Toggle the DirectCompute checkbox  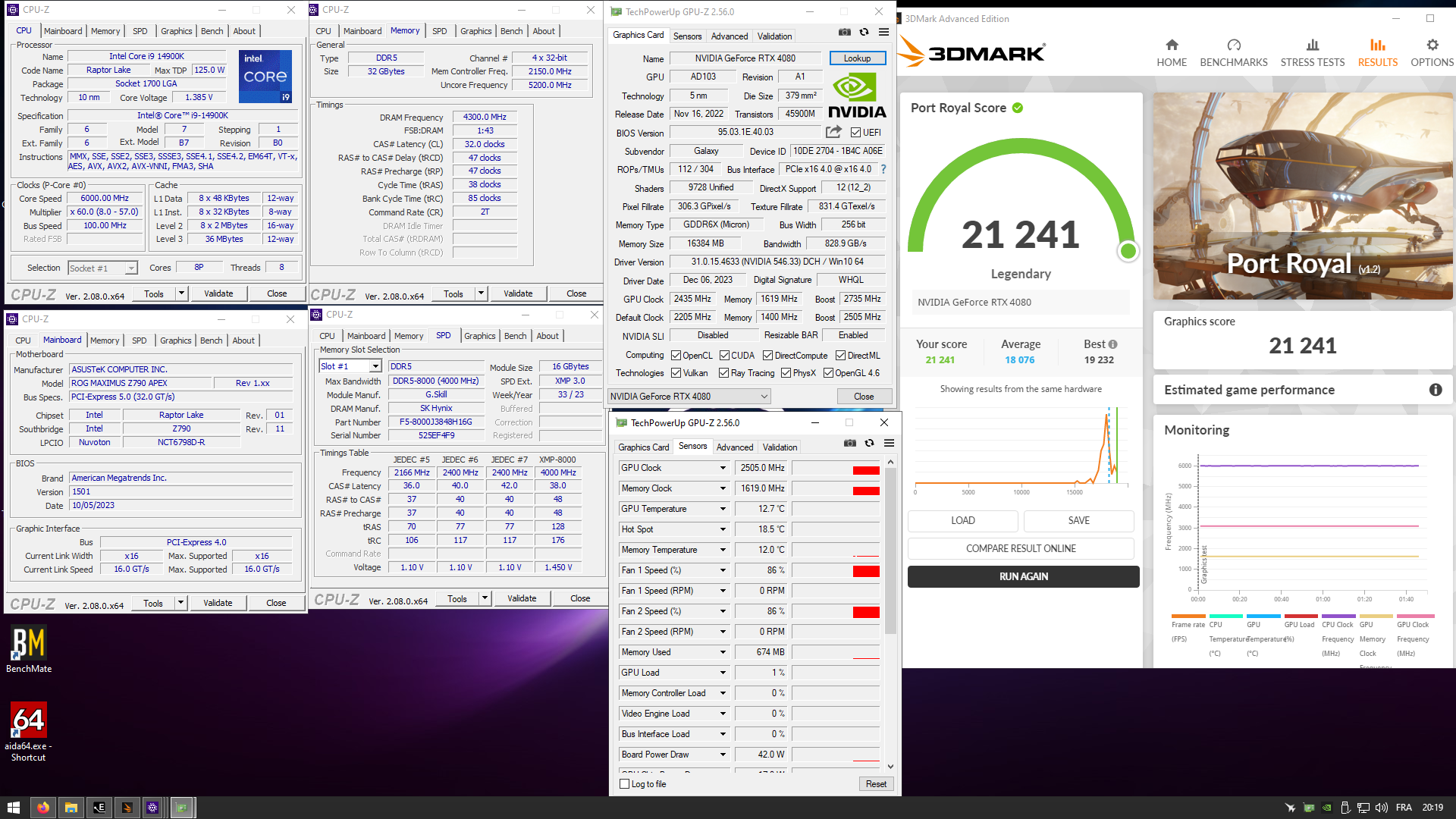click(x=767, y=356)
